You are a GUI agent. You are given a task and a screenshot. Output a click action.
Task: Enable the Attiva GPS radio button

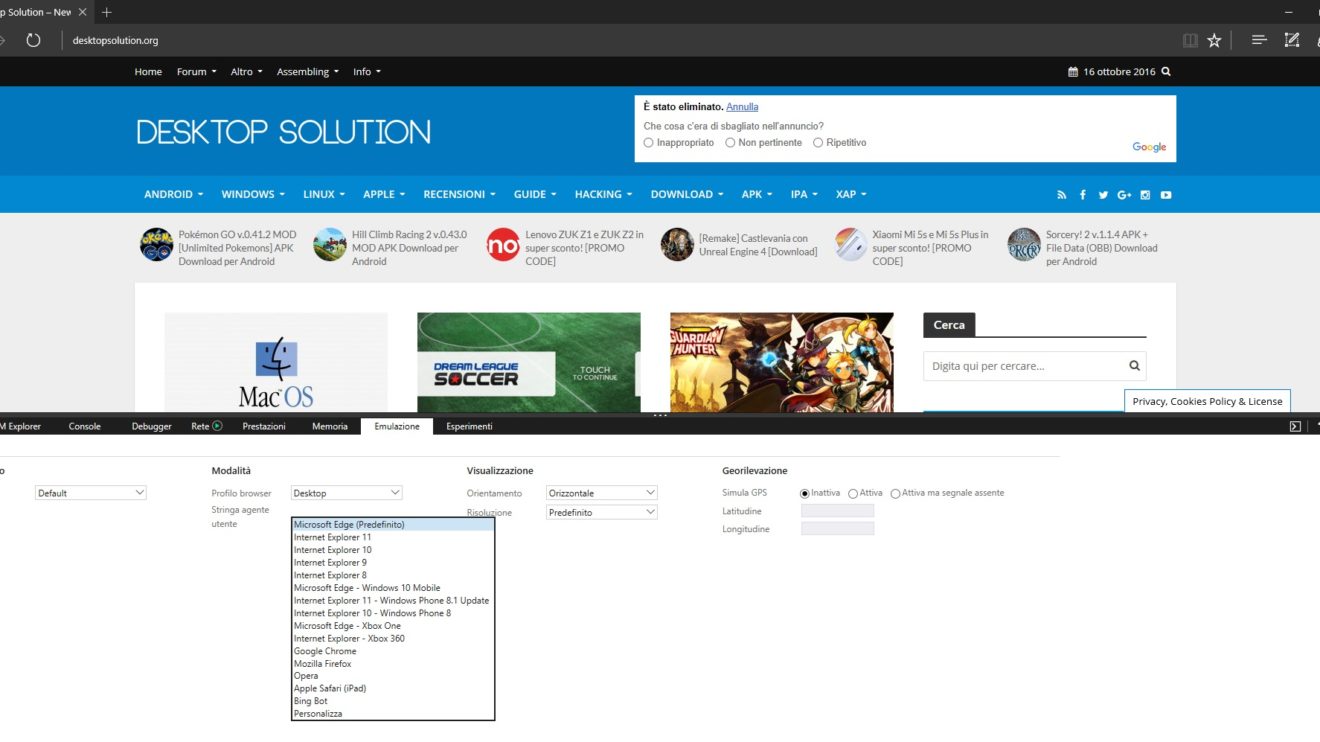tap(853, 493)
